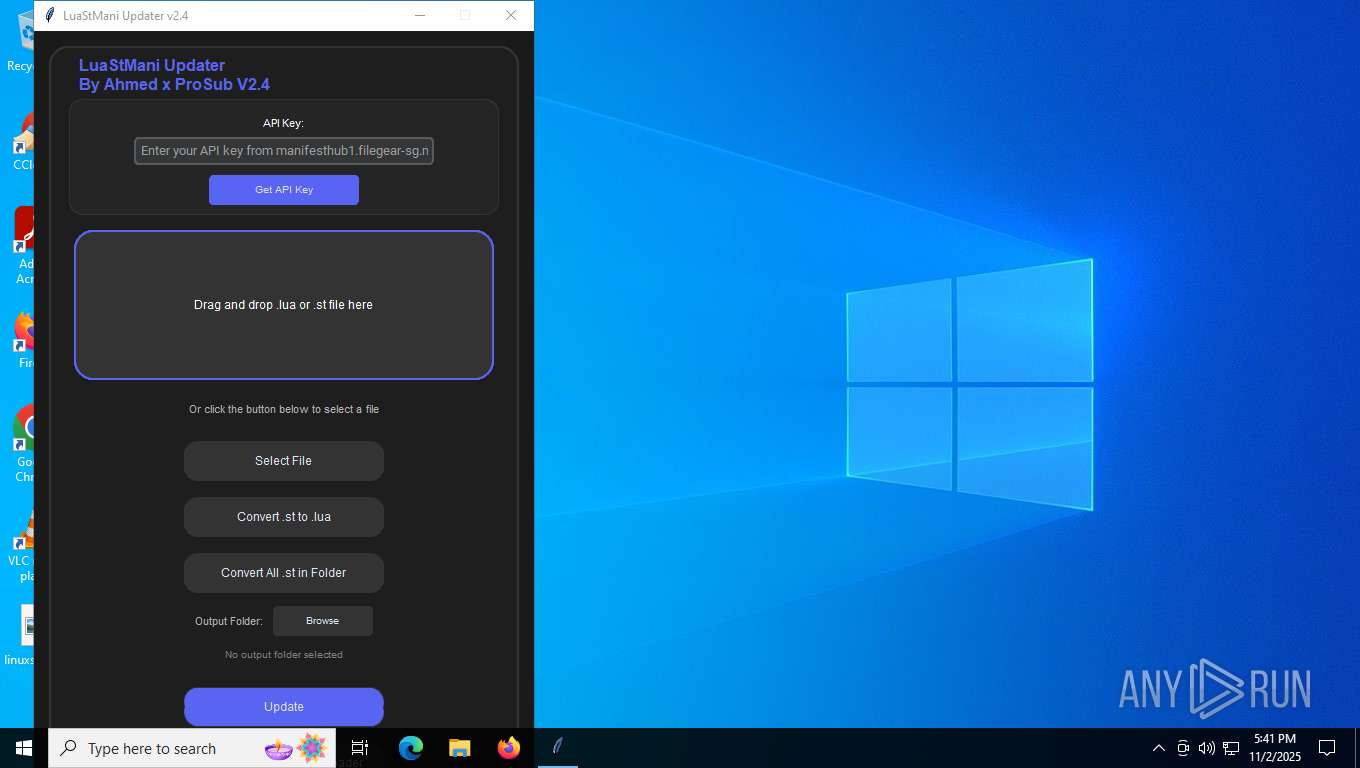Click Convert .st to .lua button
Viewport: 1360px width, 768px height.
pyautogui.click(x=284, y=517)
